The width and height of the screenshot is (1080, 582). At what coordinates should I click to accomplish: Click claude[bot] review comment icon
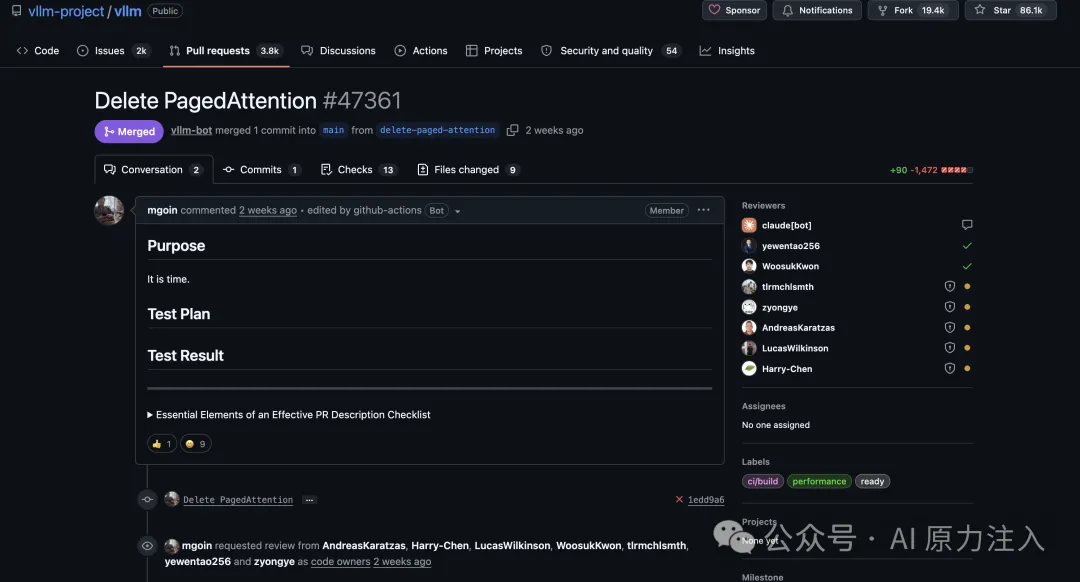tap(967, 225)
